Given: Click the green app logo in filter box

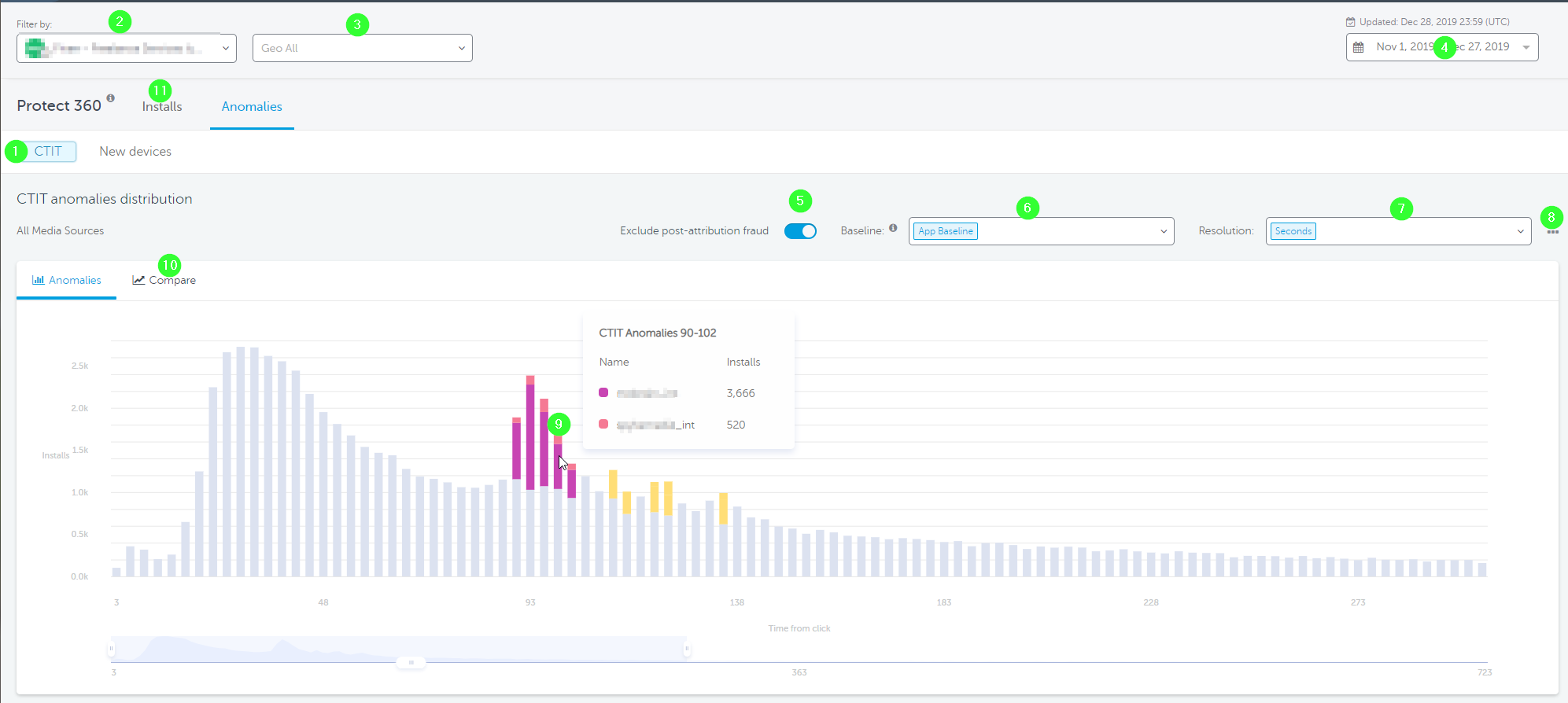Looking at the screenshot, I should 35,48.
